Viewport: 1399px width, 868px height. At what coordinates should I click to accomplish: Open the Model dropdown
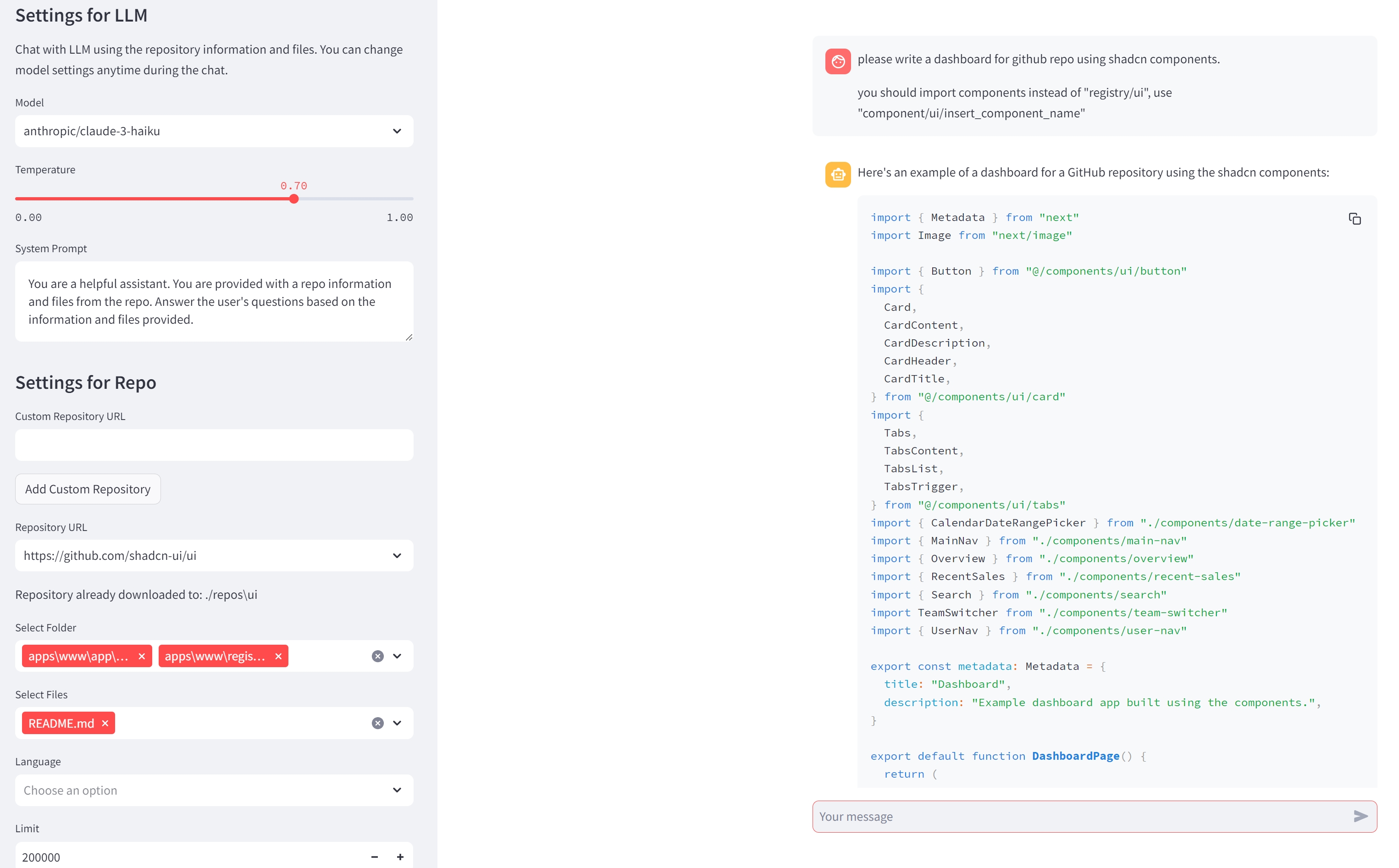tap(214, 131)
